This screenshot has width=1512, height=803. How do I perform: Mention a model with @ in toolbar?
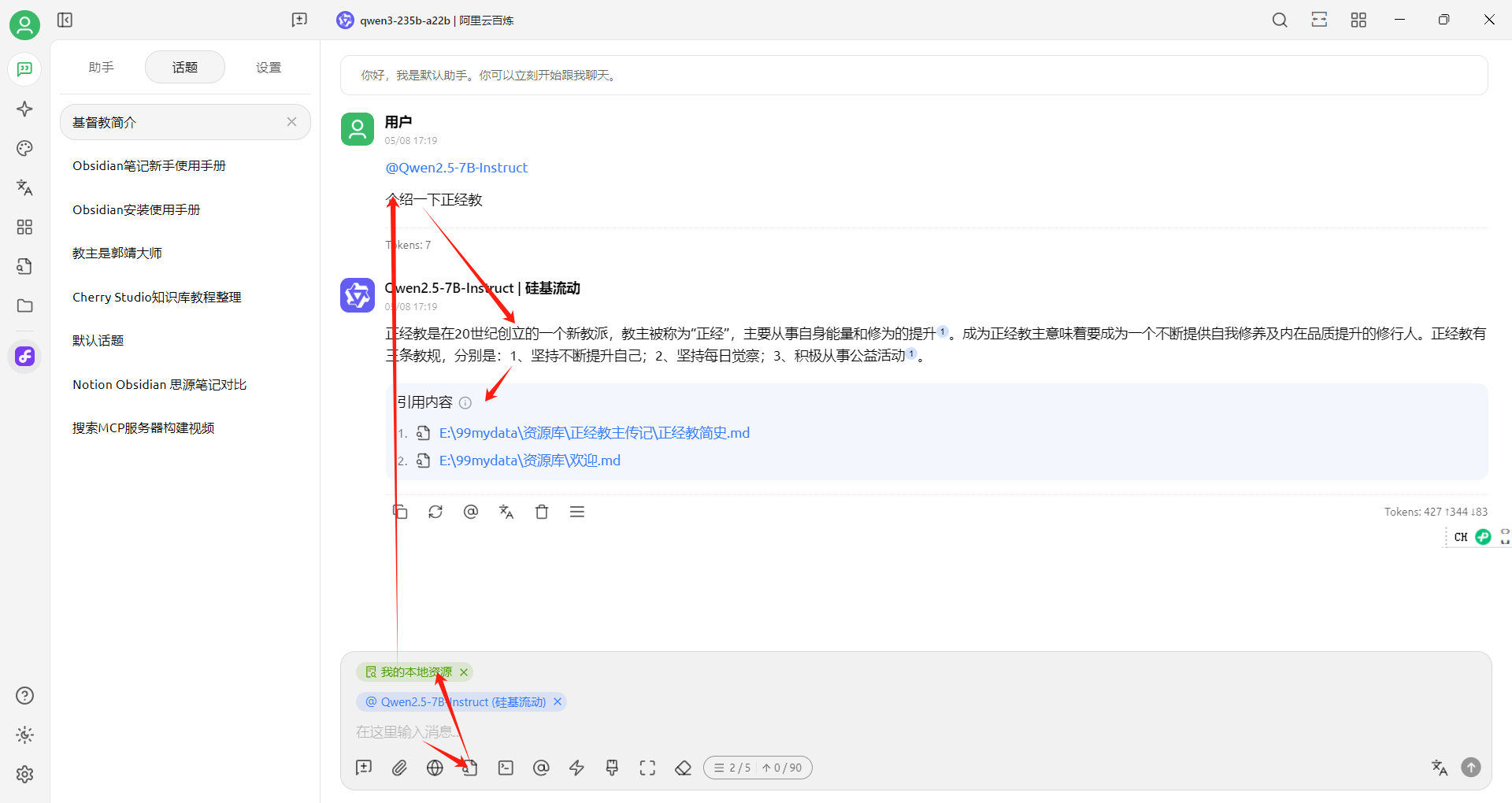point(541,768)
